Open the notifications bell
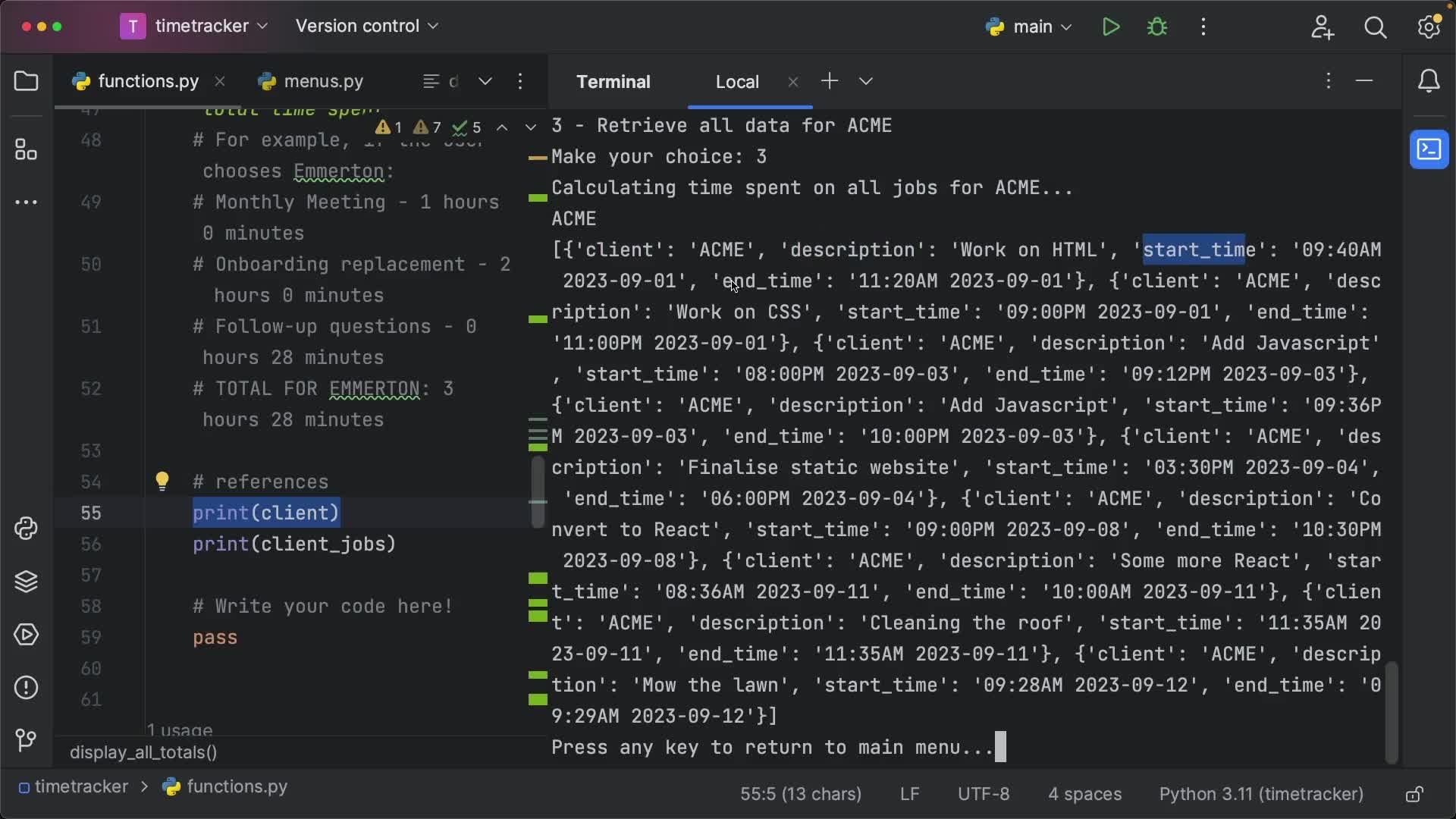 coord(1430,81)
